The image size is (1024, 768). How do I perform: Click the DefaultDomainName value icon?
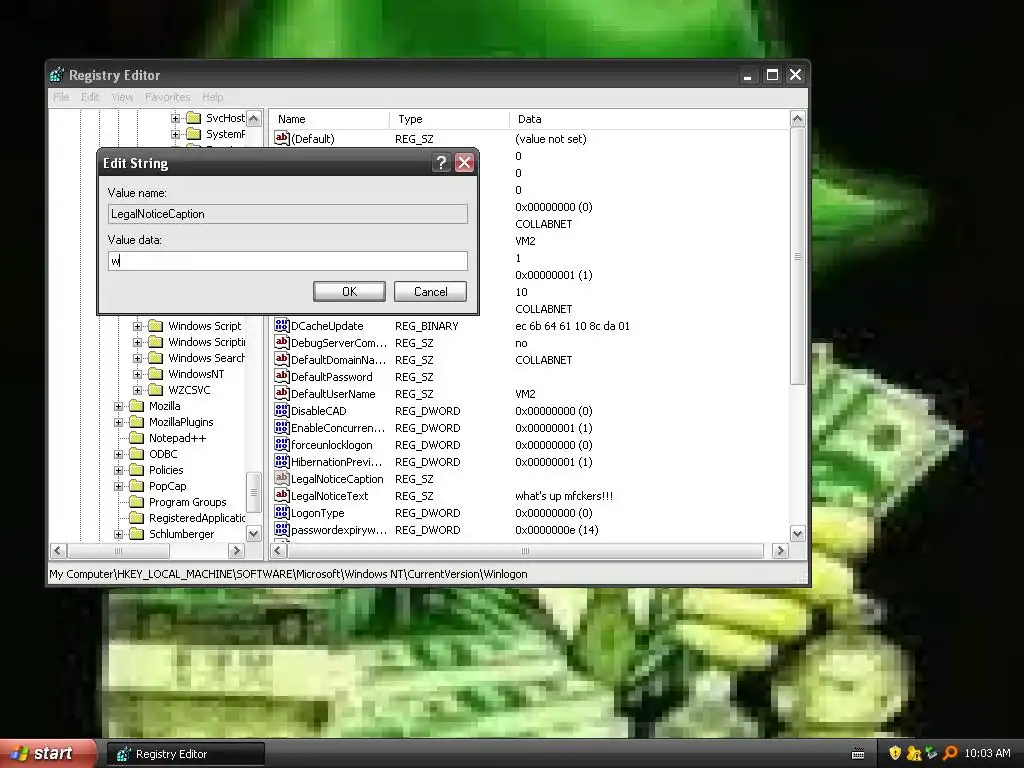pos(281,359)
